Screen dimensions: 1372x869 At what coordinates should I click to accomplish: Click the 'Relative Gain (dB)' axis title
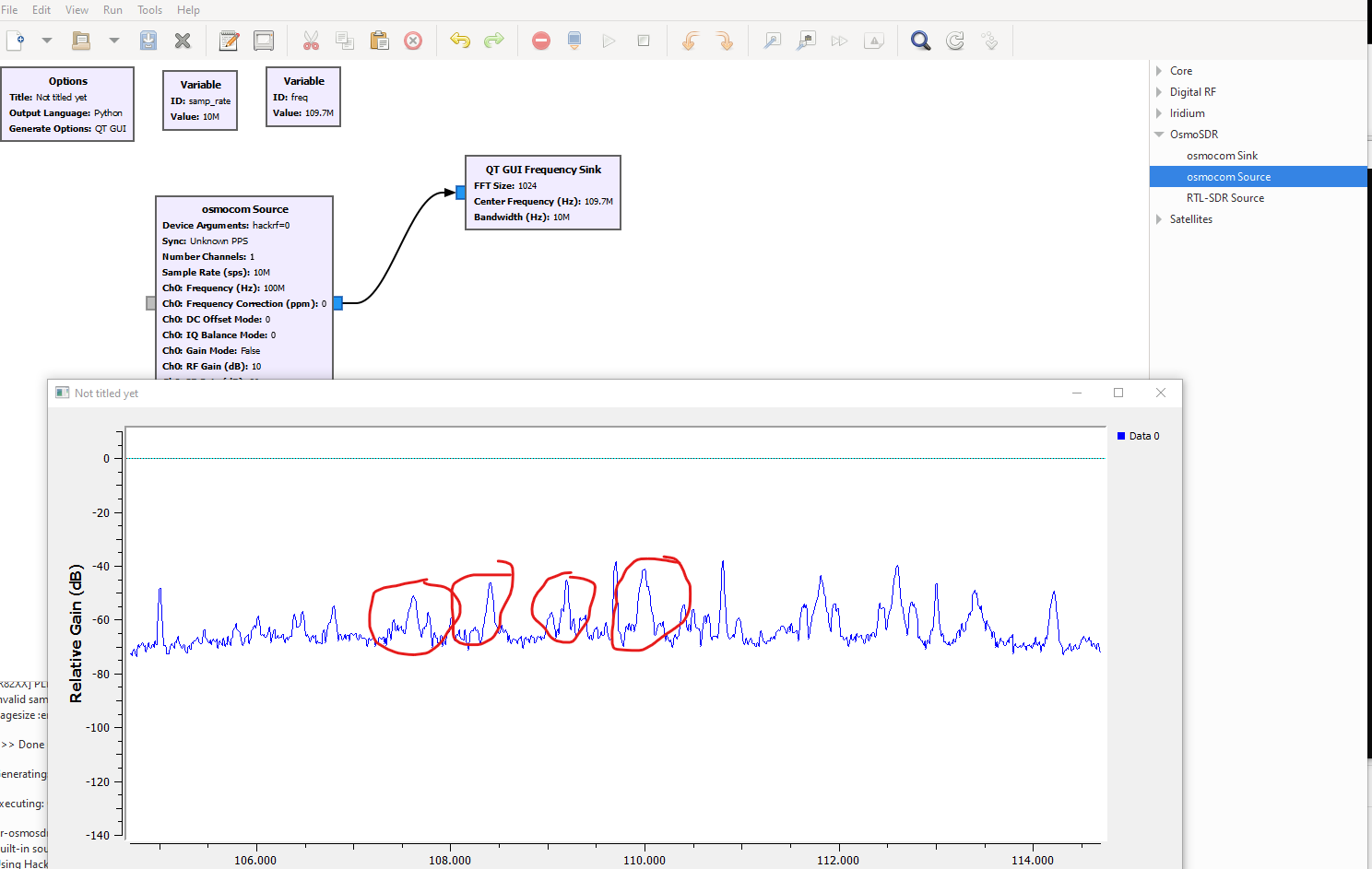click(x=76, y=633)
